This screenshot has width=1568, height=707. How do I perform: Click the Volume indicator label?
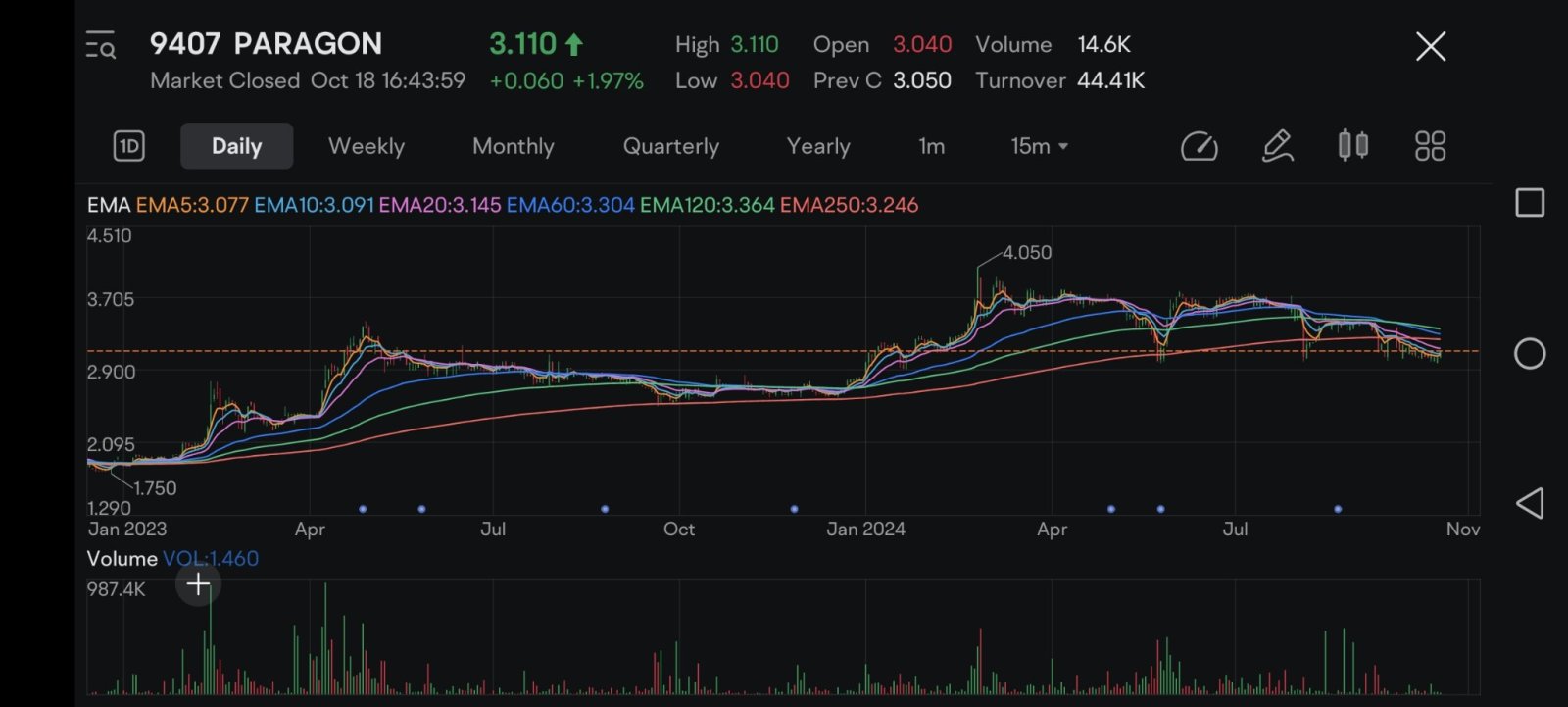click(122, 559)
